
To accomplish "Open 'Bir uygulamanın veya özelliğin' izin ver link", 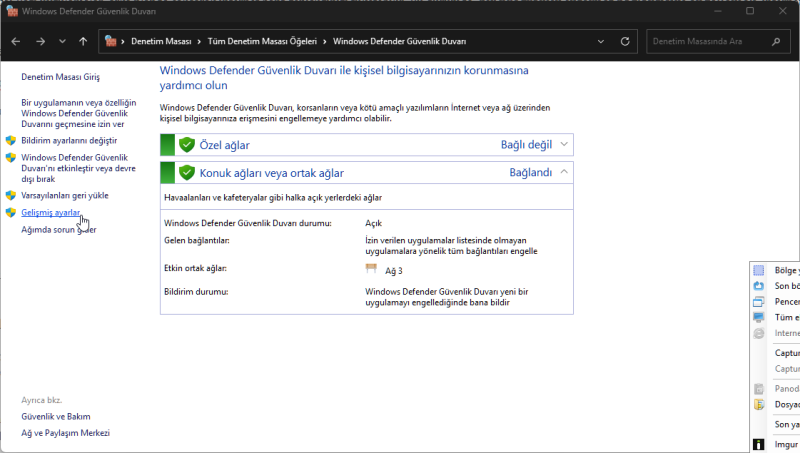I will tap(79, 113).
